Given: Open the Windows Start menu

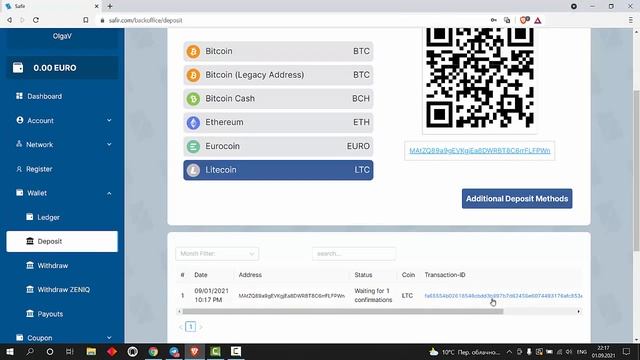Looking at the screenshot, I should coord(9,351).
